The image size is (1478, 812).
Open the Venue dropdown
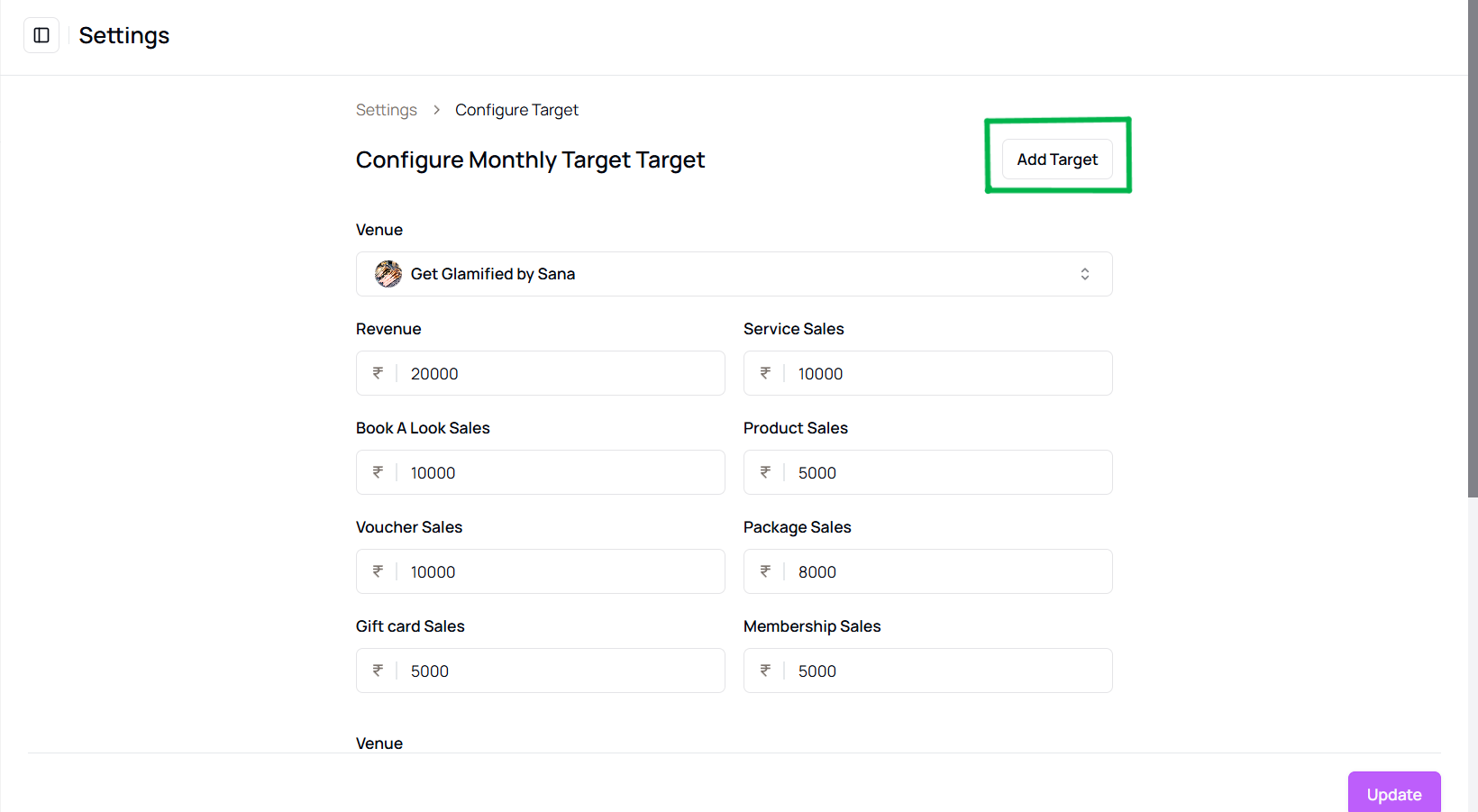(x=734, y=274)
